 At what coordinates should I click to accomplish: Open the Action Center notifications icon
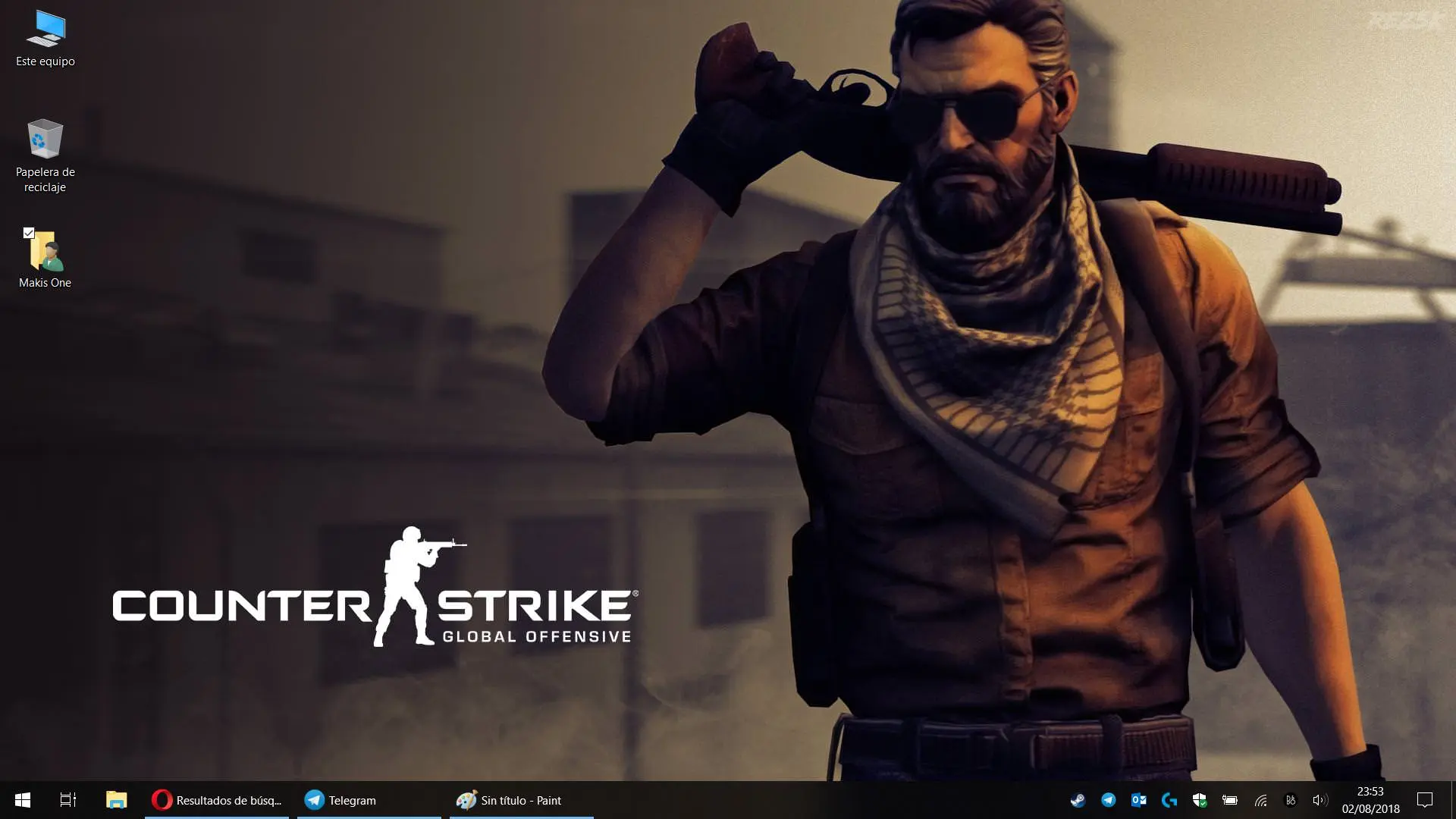[1425, 800]
